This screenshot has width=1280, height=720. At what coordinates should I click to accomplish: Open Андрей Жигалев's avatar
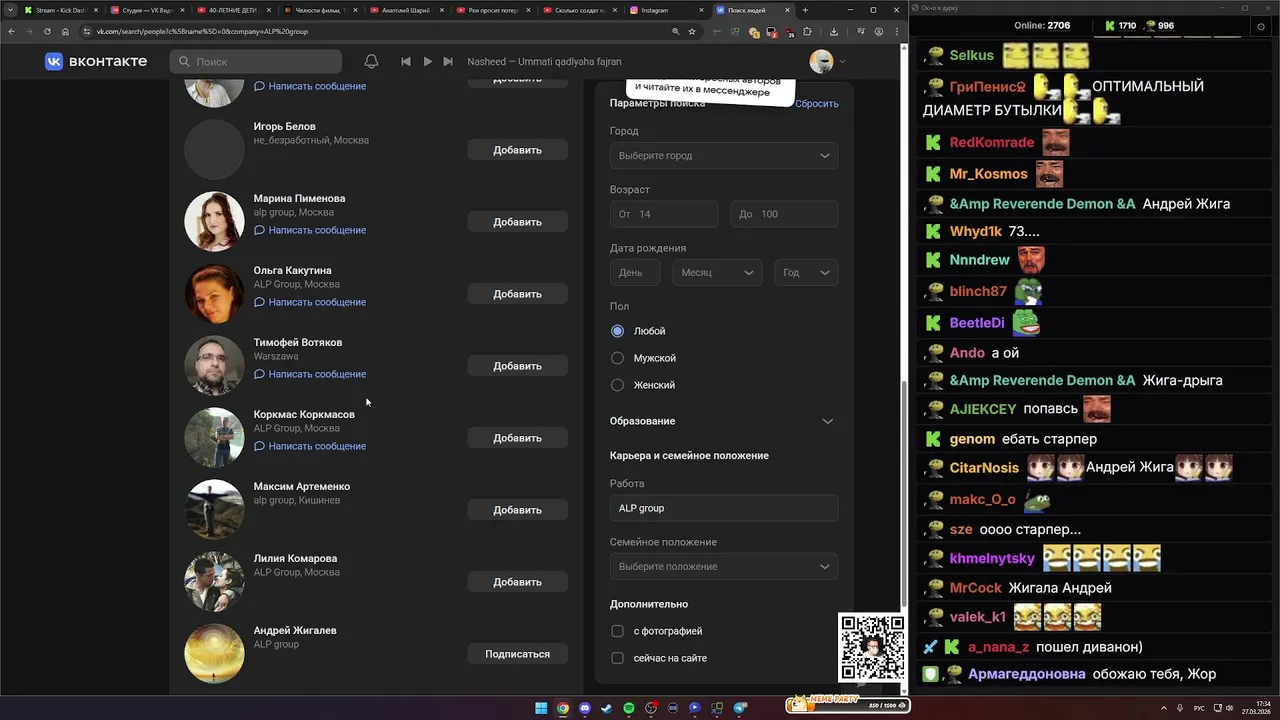[x=214, y=653]
